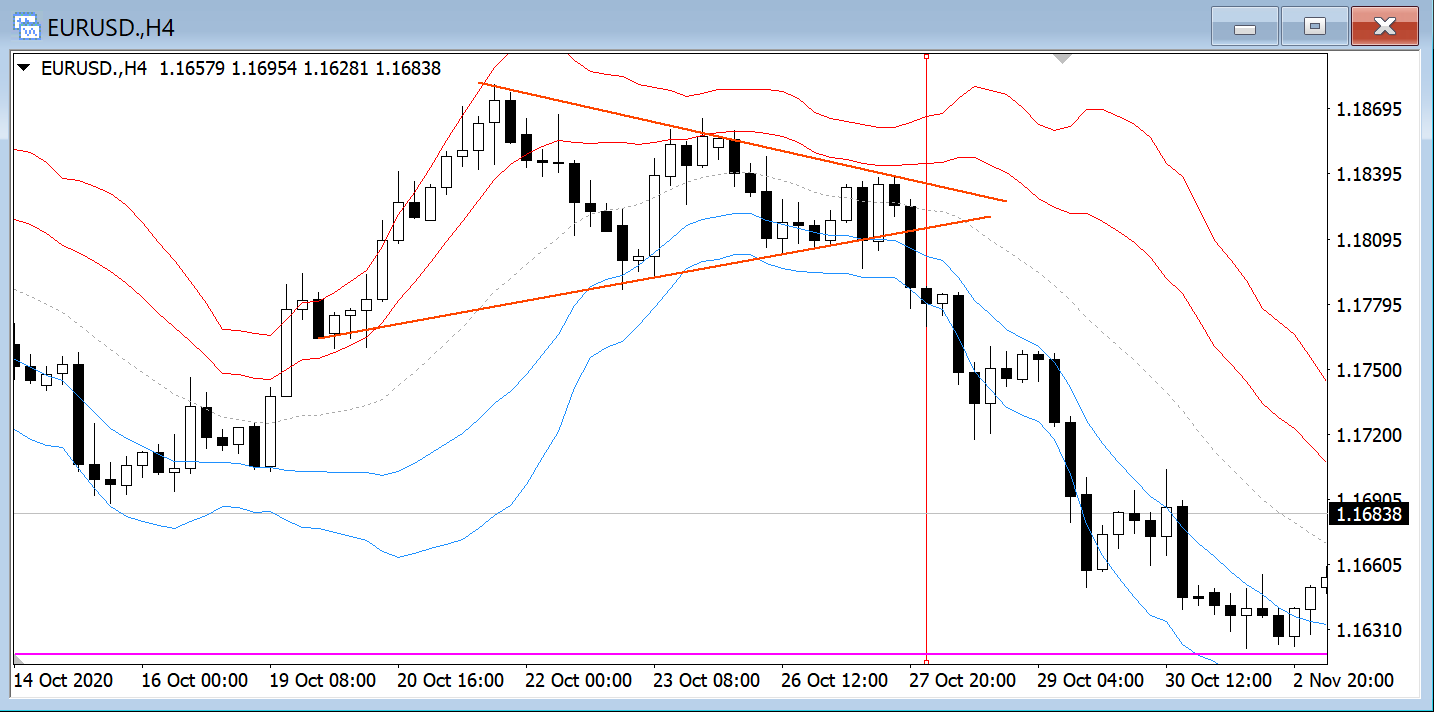This screenshot has width=1434, height=712.
Task: Click the 27 Oct 20:00 time label
Action: point(962,681)
